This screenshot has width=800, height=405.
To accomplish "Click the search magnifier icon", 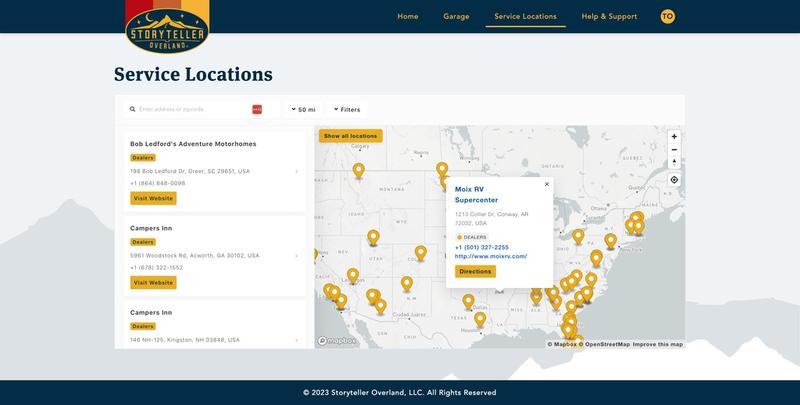I will coord(133,109).
